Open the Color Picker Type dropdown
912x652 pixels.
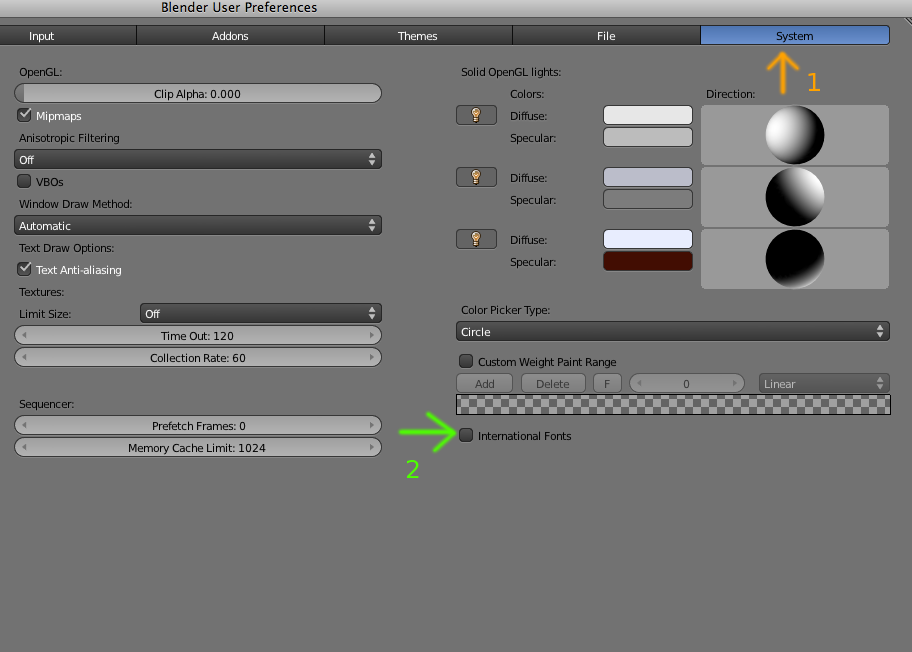[x=673, y=332]
